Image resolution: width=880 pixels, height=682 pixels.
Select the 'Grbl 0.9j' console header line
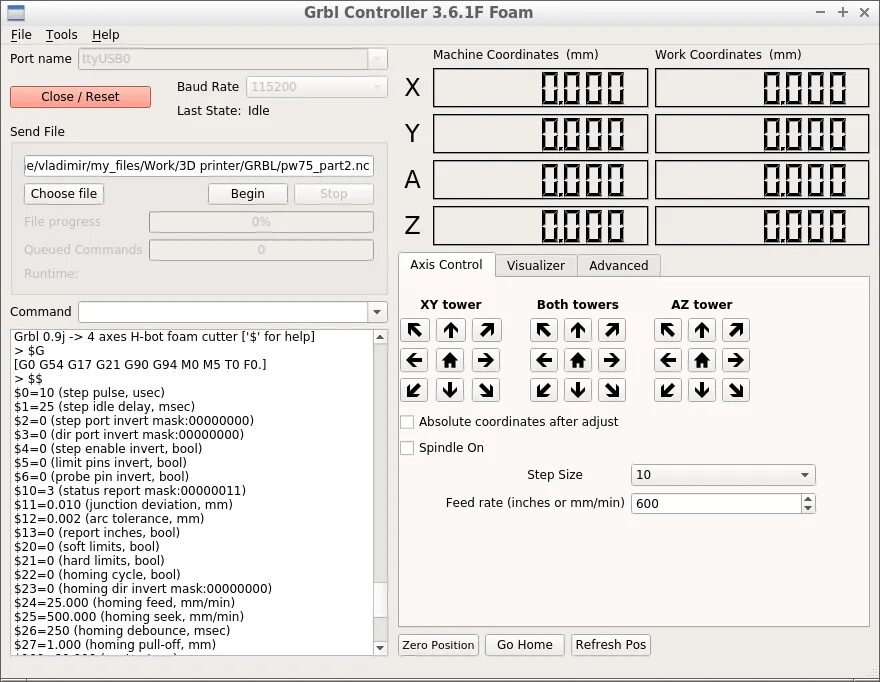pyautogui.click(x=164, y=337)
